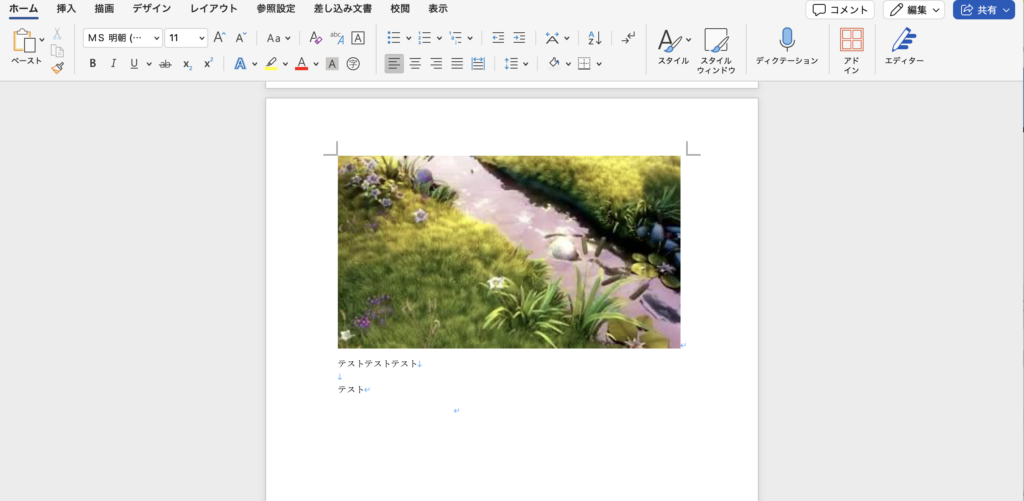The image size is (1024, 501).
Task: Click the Sort A-Z icon
Action: click(x=594, y=38)
